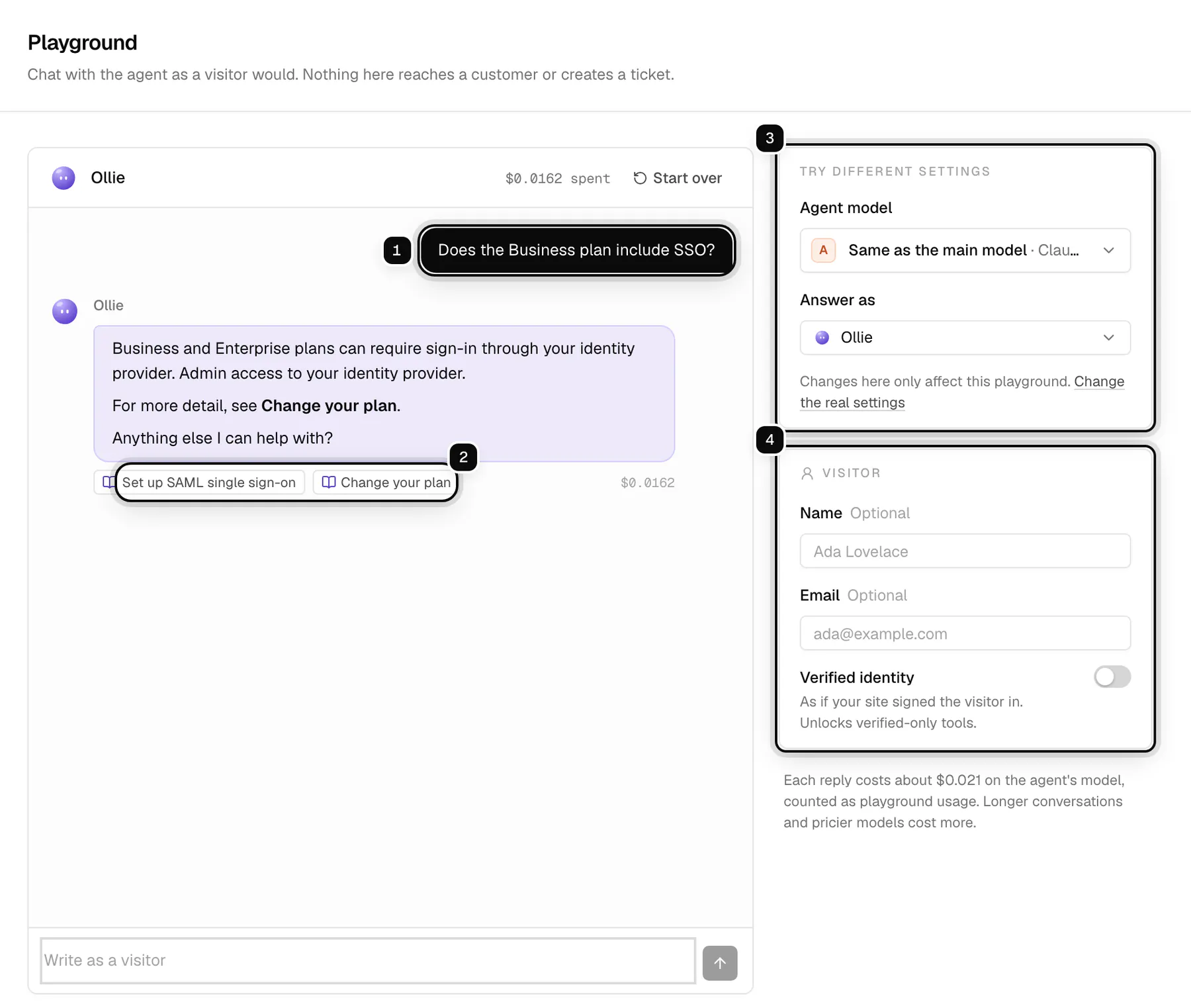Click the visitor Name input field

pos(965,551)
